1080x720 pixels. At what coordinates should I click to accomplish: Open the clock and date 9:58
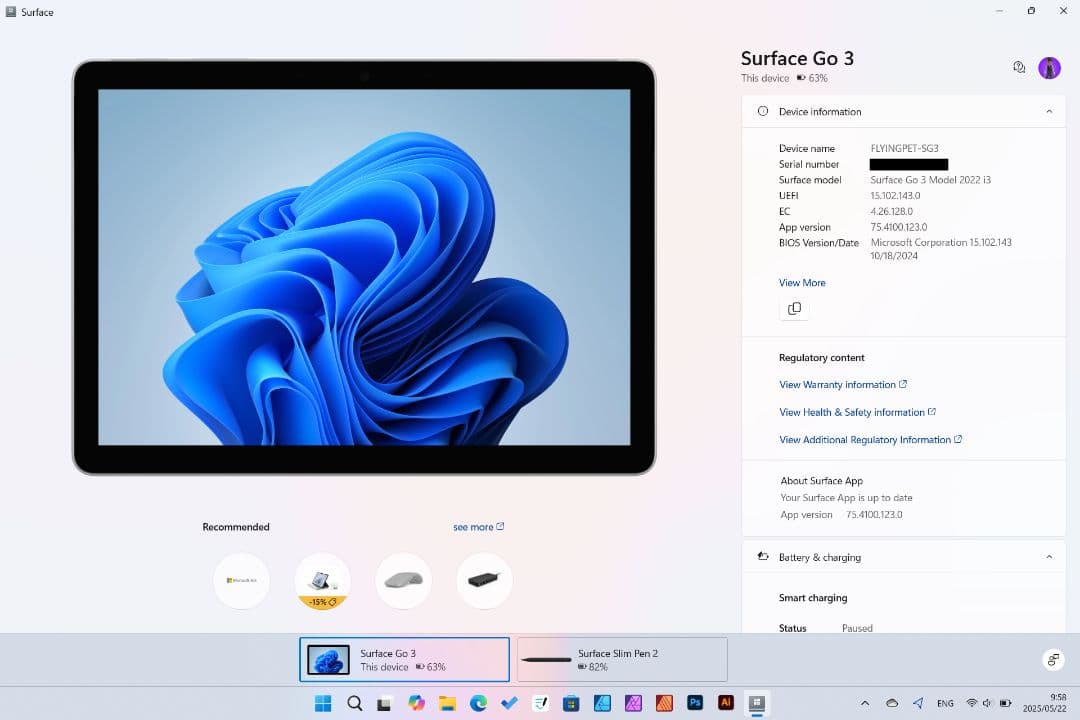point(1044,703)
